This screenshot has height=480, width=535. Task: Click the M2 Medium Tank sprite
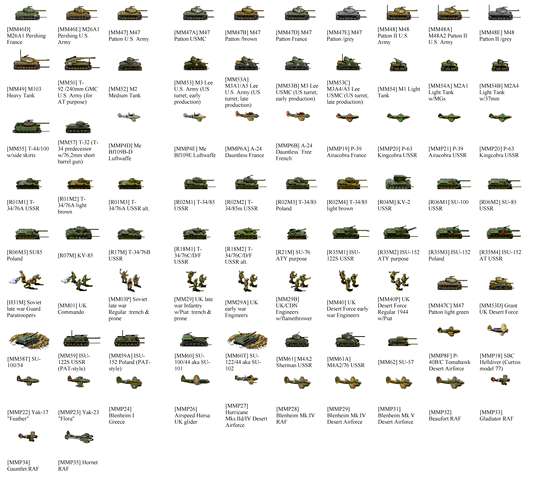tap(130, 64)
